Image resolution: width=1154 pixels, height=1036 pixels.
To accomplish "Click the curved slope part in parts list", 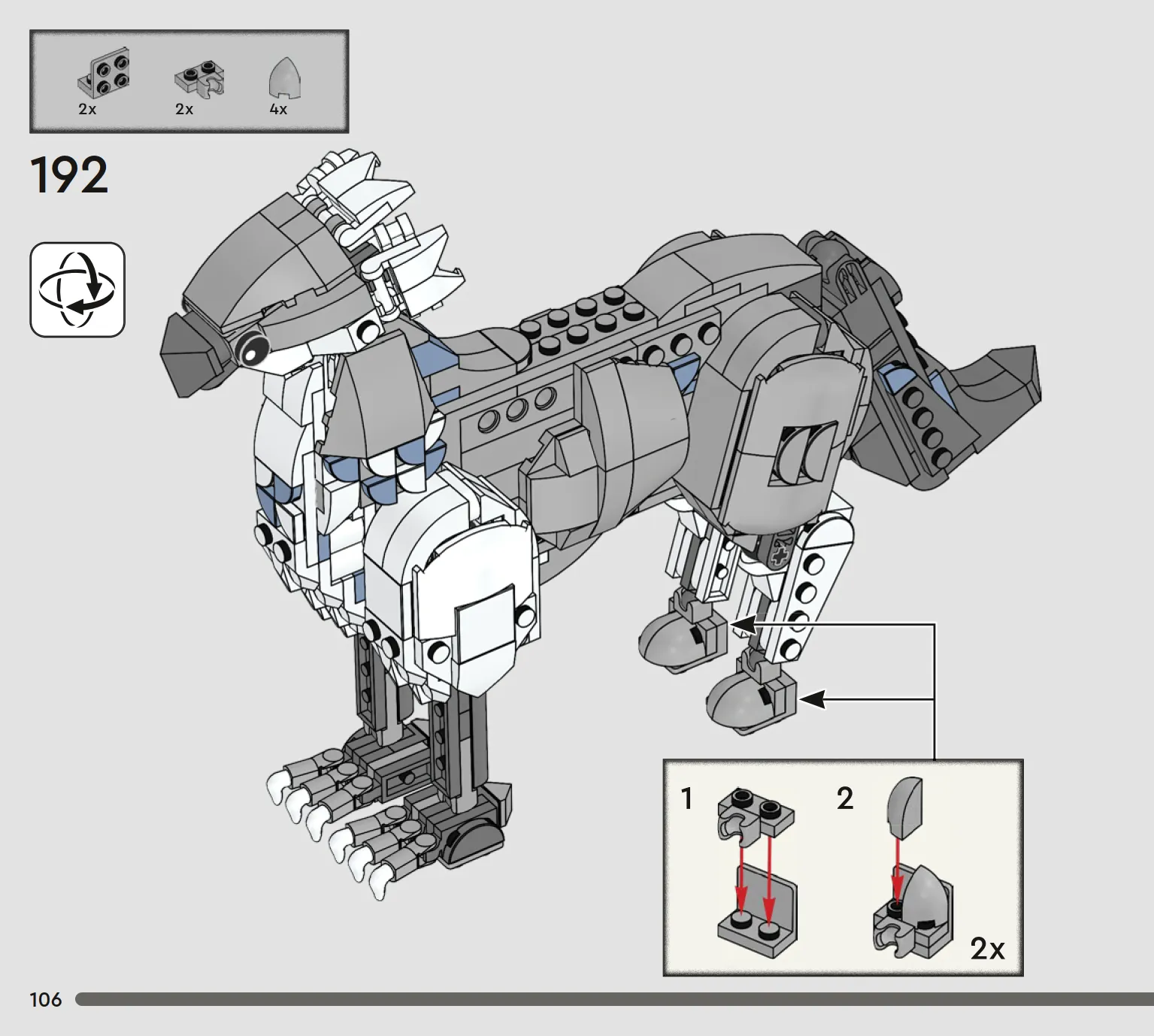I will [285, 78].
